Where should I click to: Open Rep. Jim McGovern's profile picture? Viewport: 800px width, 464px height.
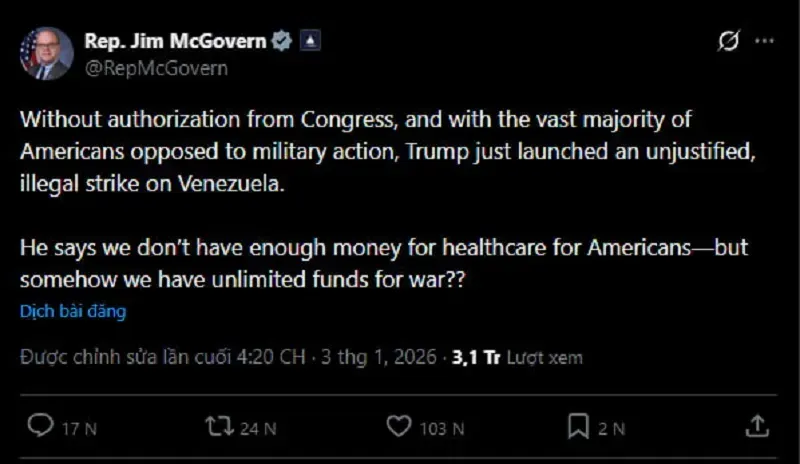(46, 54)
